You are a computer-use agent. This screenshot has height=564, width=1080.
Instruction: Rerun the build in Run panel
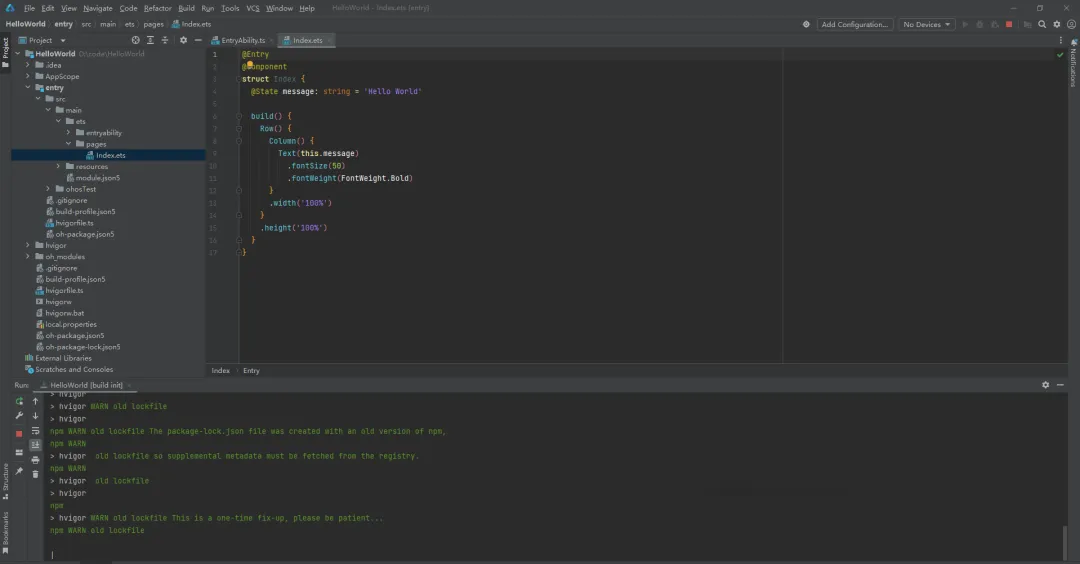[19, 401]
